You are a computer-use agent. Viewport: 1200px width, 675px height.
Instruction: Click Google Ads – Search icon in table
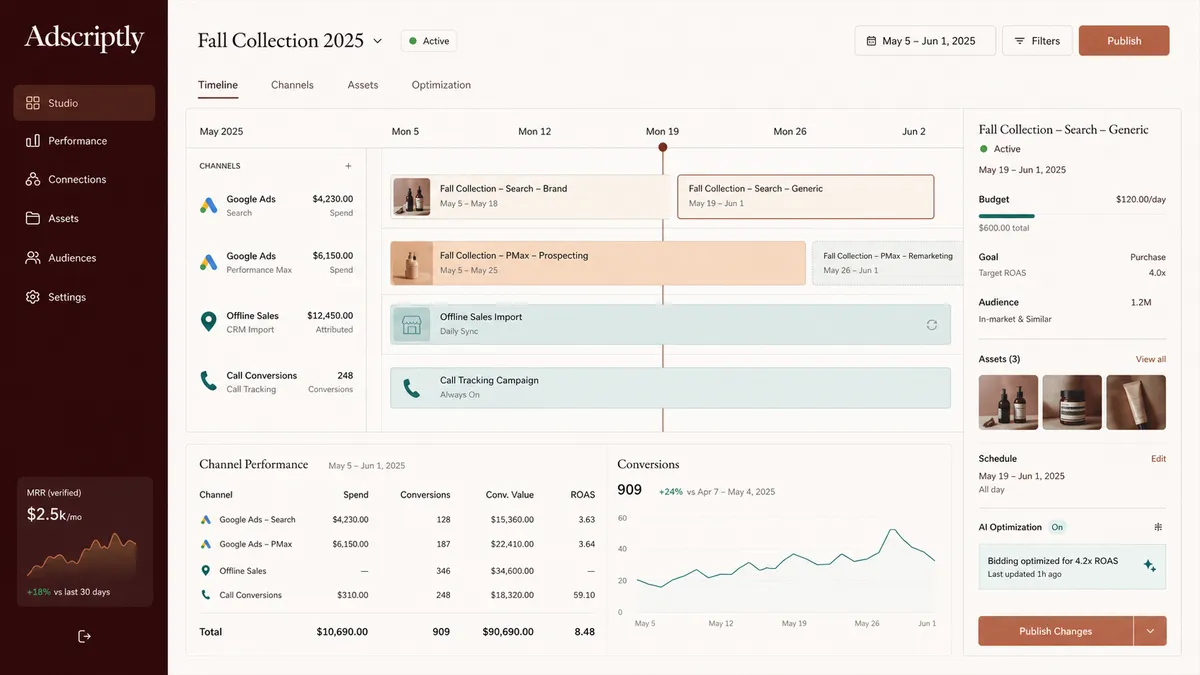coord(205,520)
